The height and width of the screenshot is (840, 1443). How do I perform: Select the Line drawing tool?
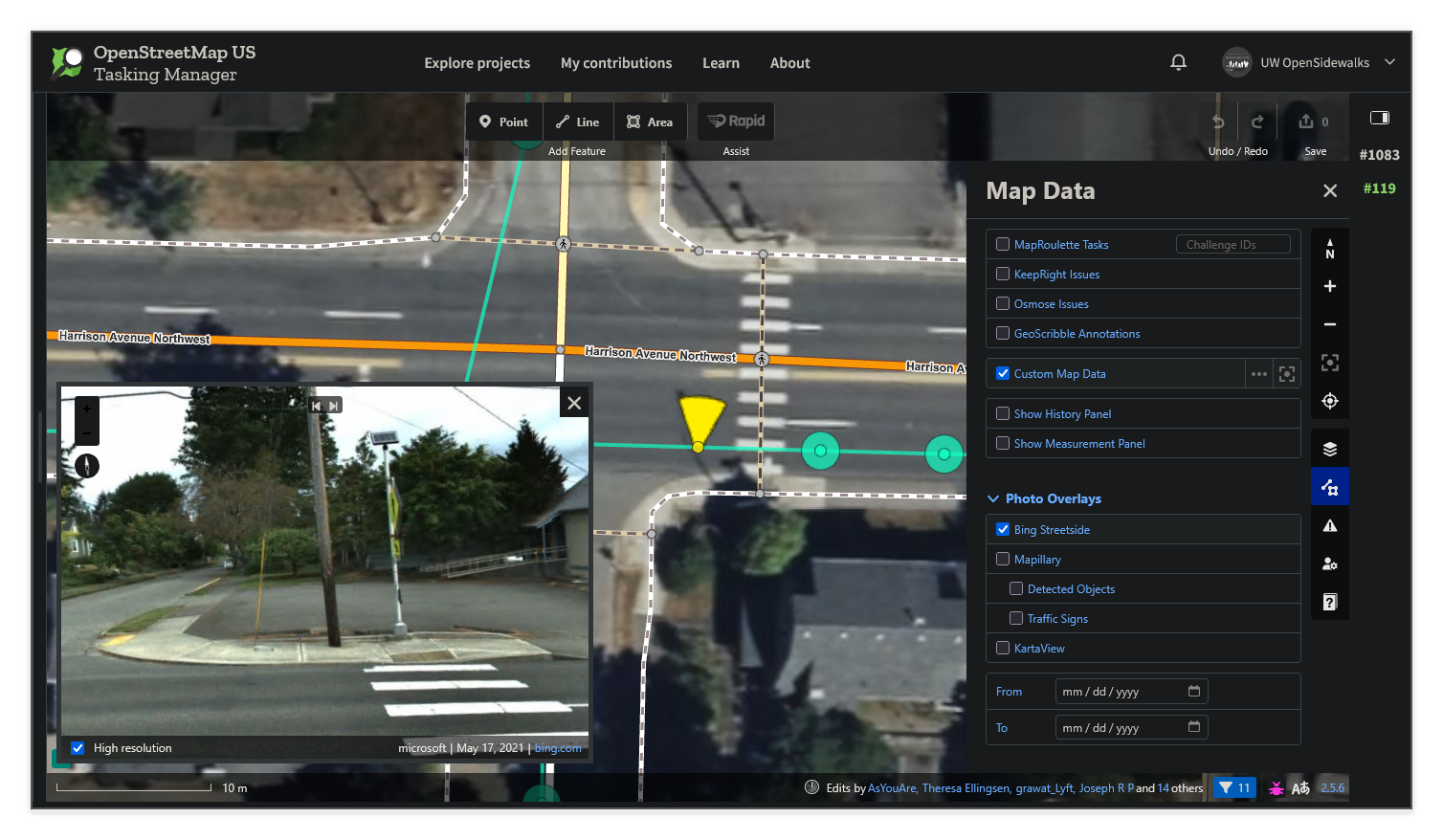tap(577, 122)
